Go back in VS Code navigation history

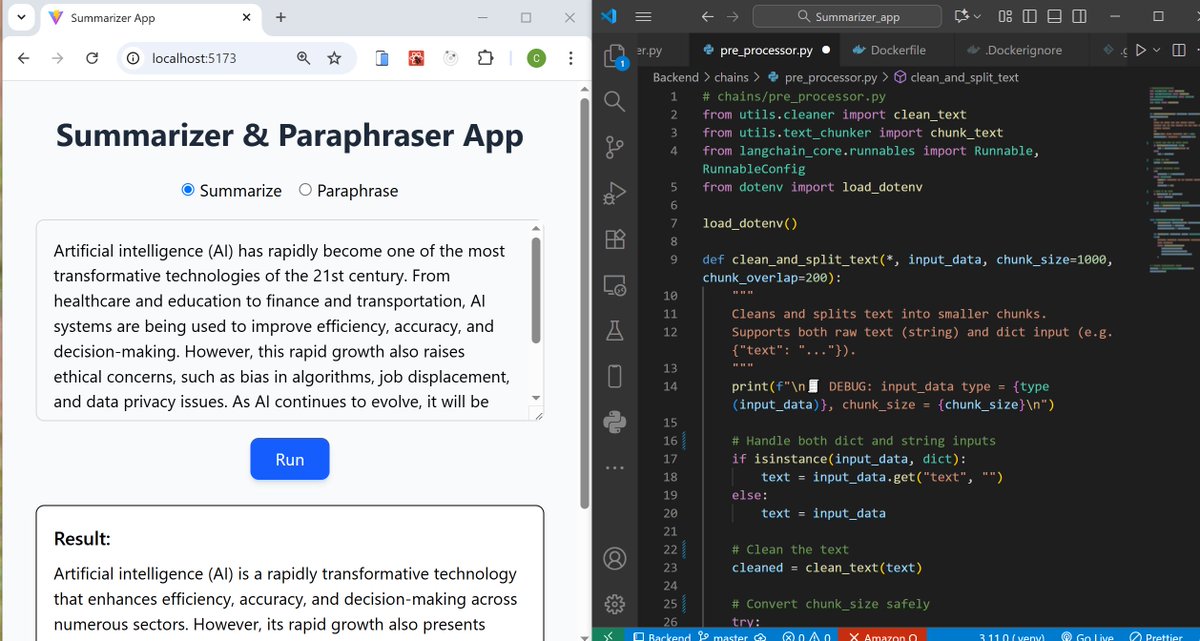707,16
